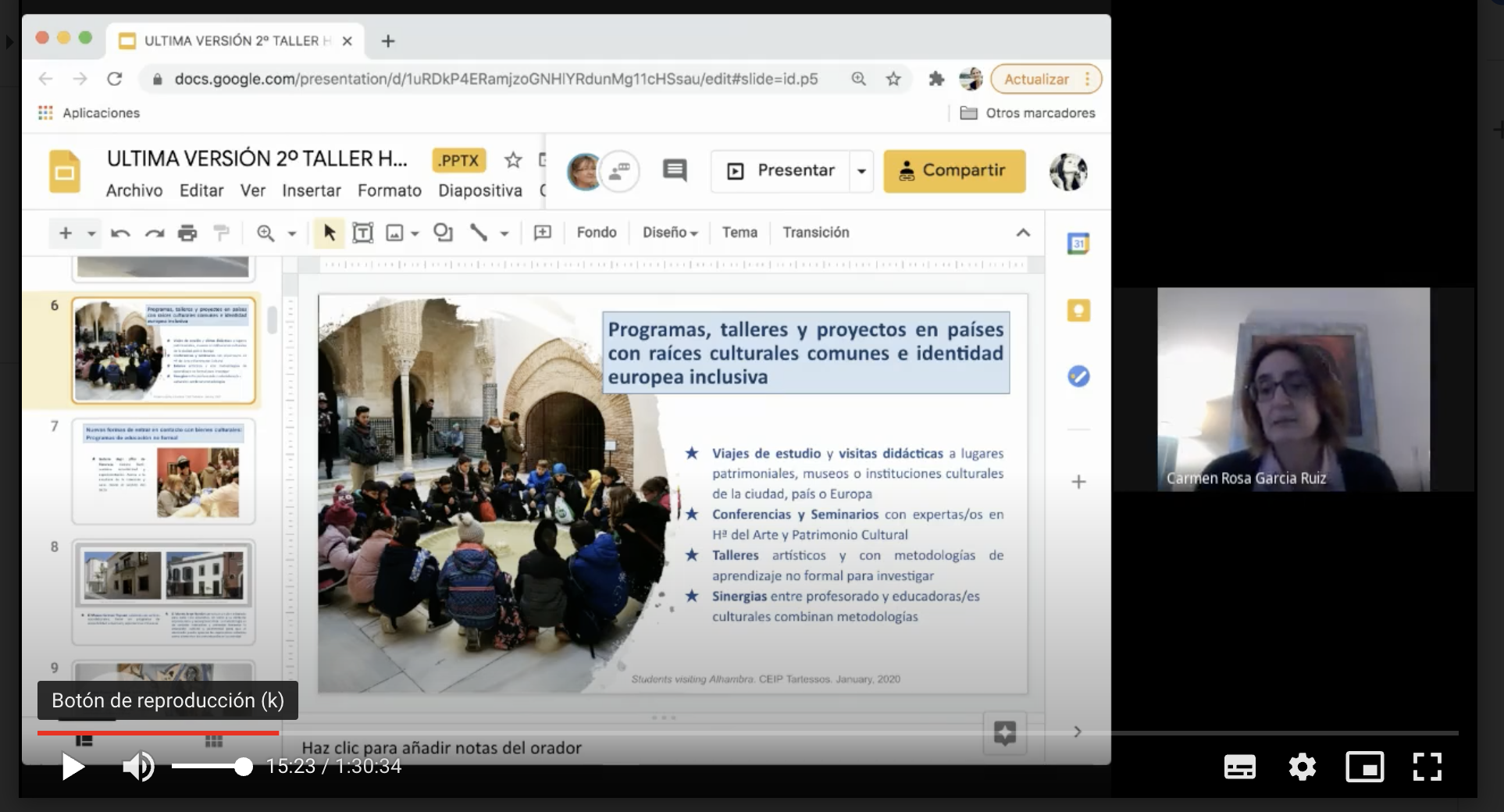
Task: Select slide 7 thumbnail
Action: point(163,472)
